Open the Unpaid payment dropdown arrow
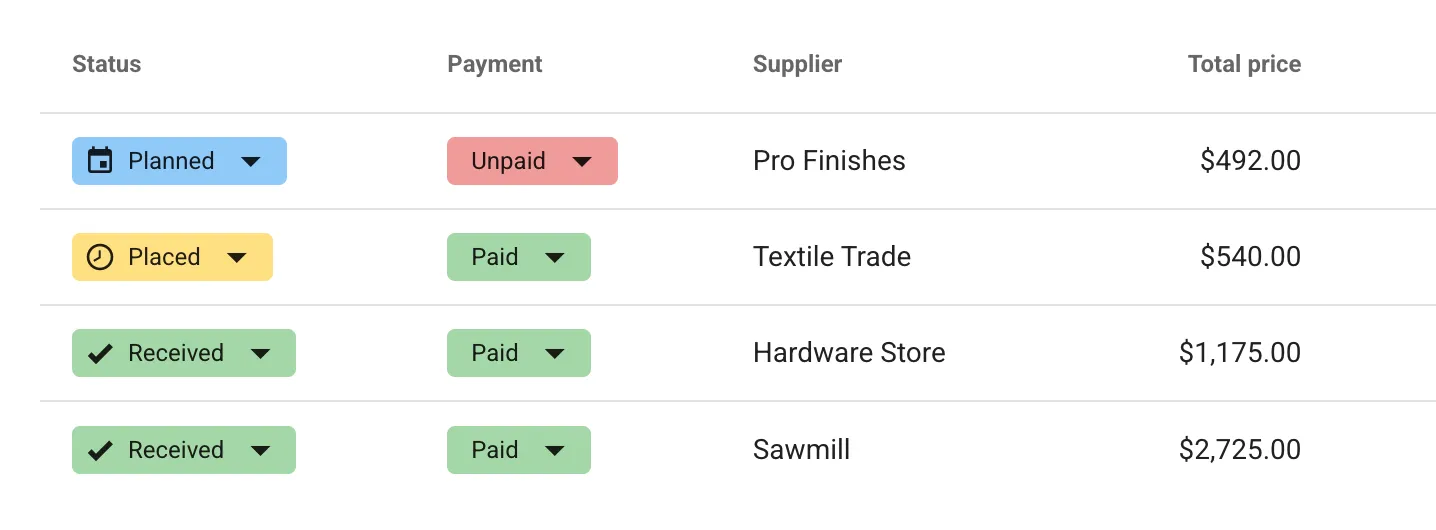The width and height of the screenshot is (1436, 530). (x=582, y=161)
